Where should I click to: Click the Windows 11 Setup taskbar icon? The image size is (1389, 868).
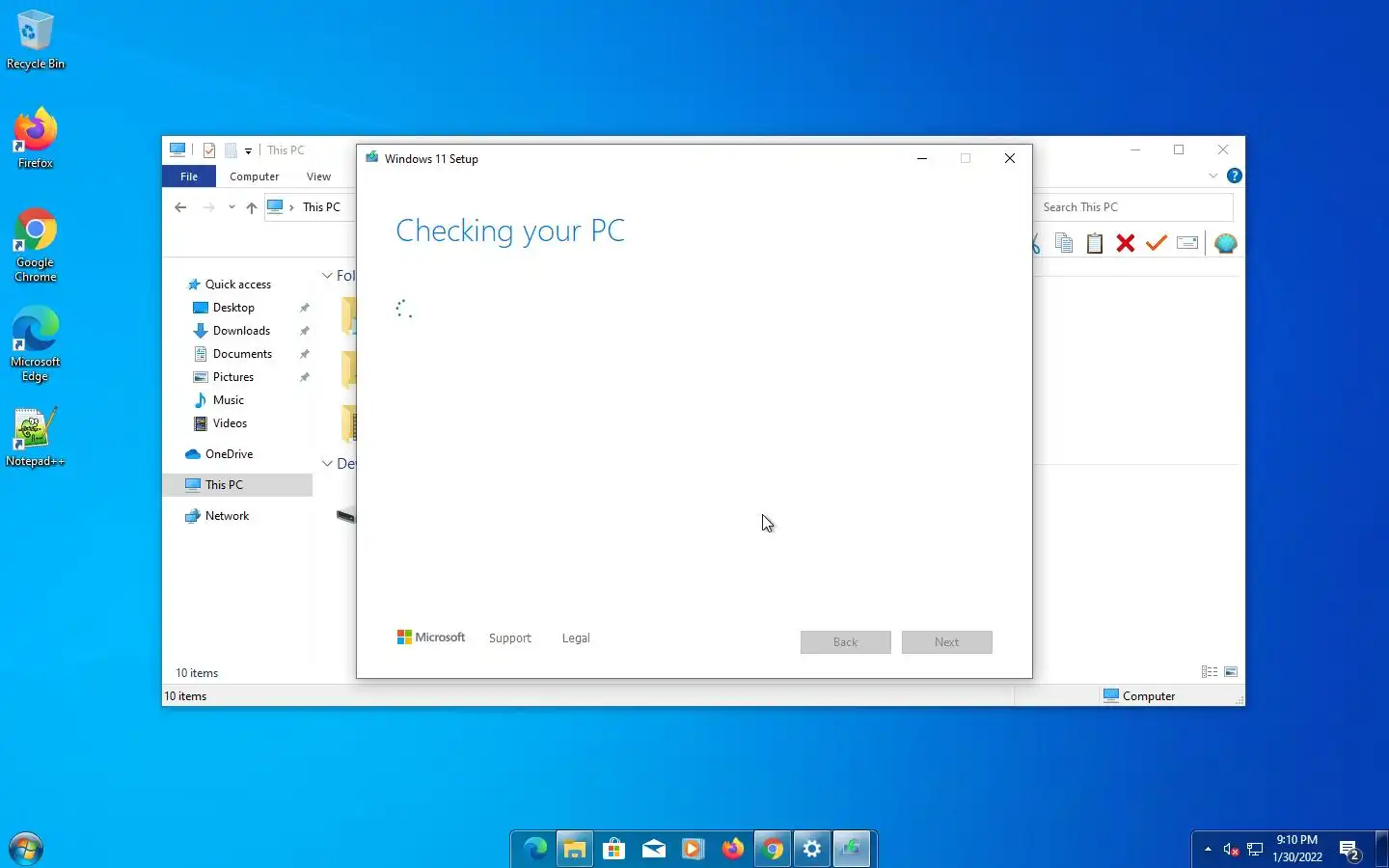(852, 849)
